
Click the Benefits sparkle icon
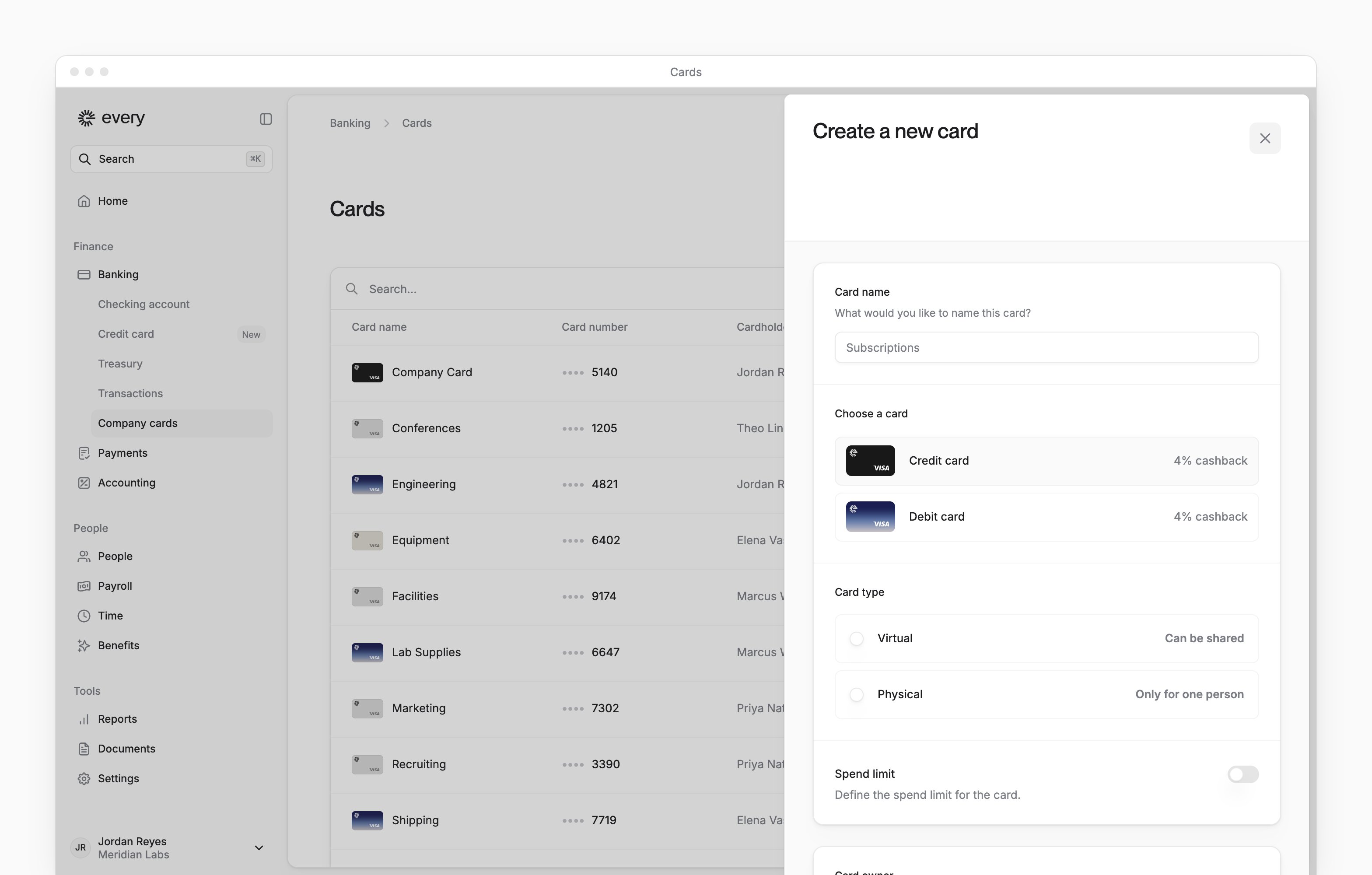(84, 645)
